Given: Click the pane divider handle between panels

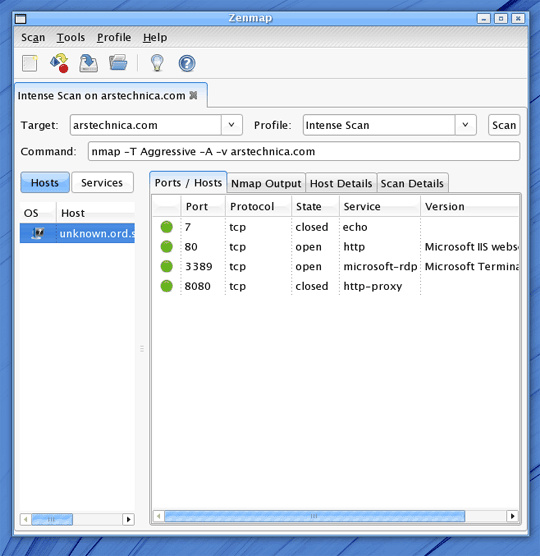Looking at the screenshot, I should coord(142,349).
